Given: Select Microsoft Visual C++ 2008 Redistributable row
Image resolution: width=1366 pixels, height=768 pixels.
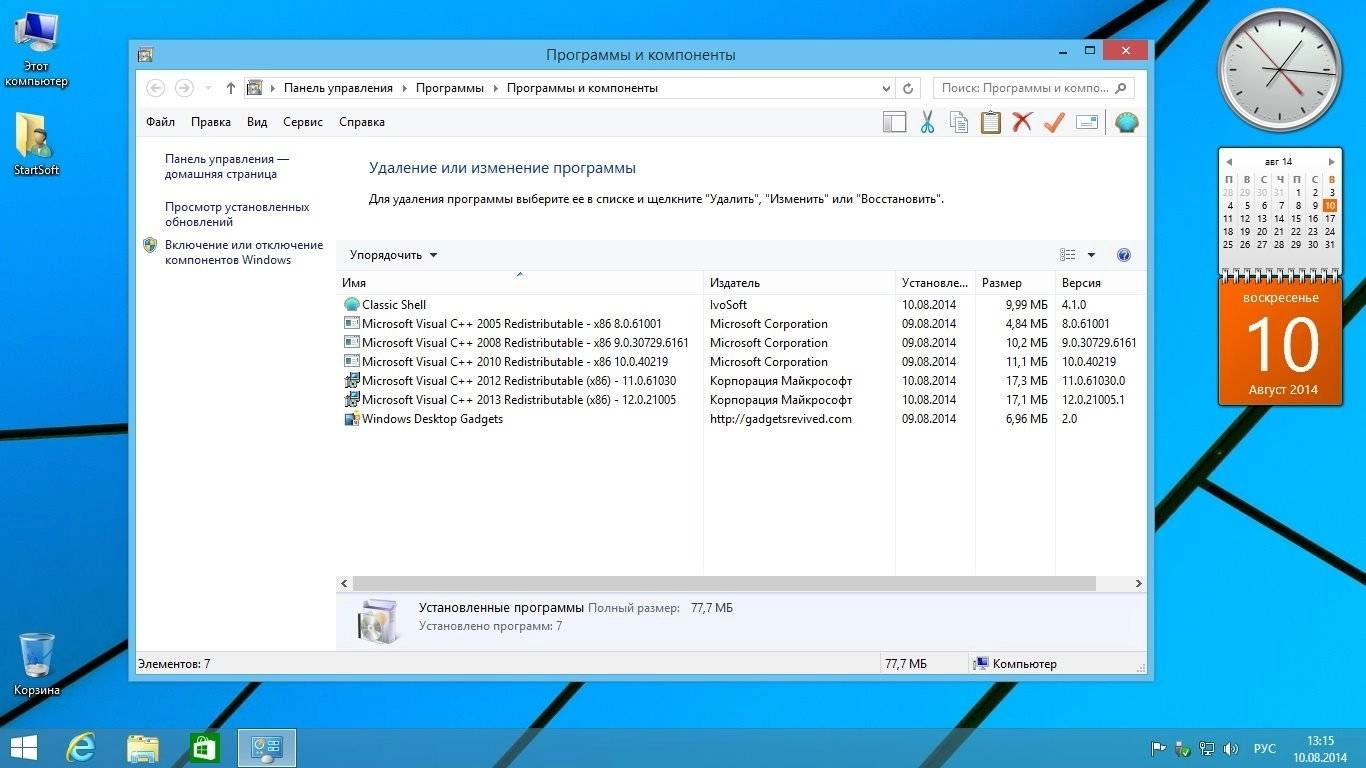Looking at the screenshot, I should [740, 343].
